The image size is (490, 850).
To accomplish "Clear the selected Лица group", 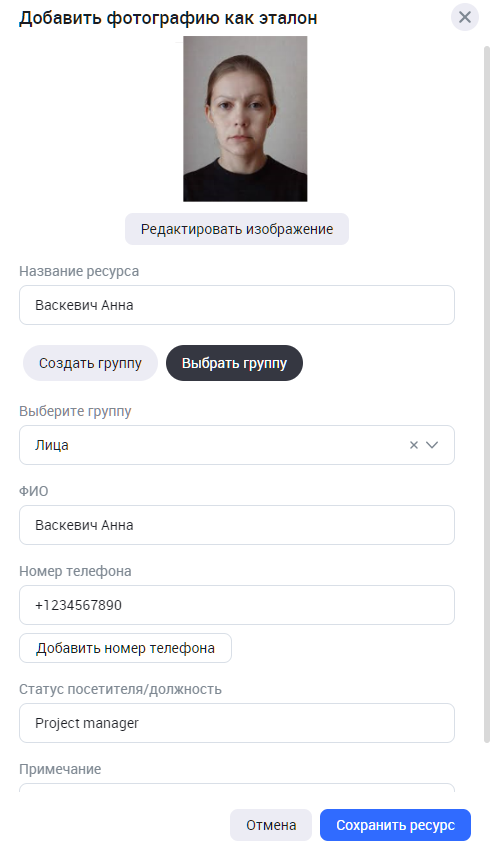I will (x=414, y=445).
